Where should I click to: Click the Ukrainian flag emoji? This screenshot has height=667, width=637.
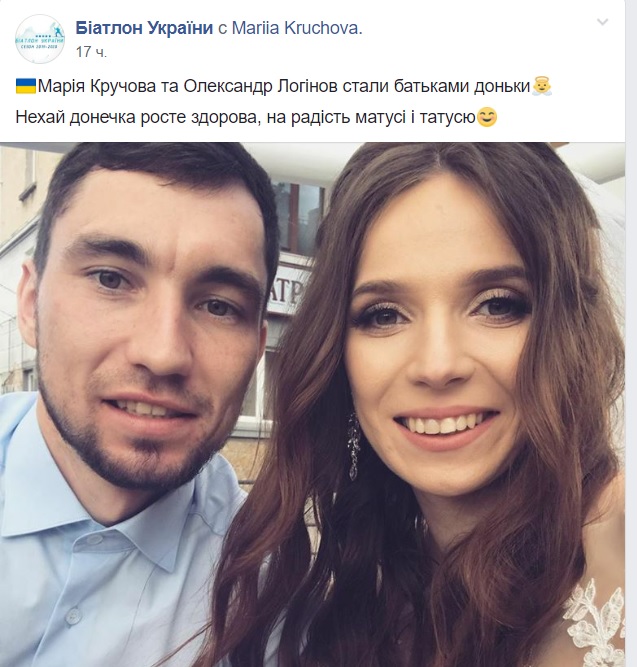26,86
